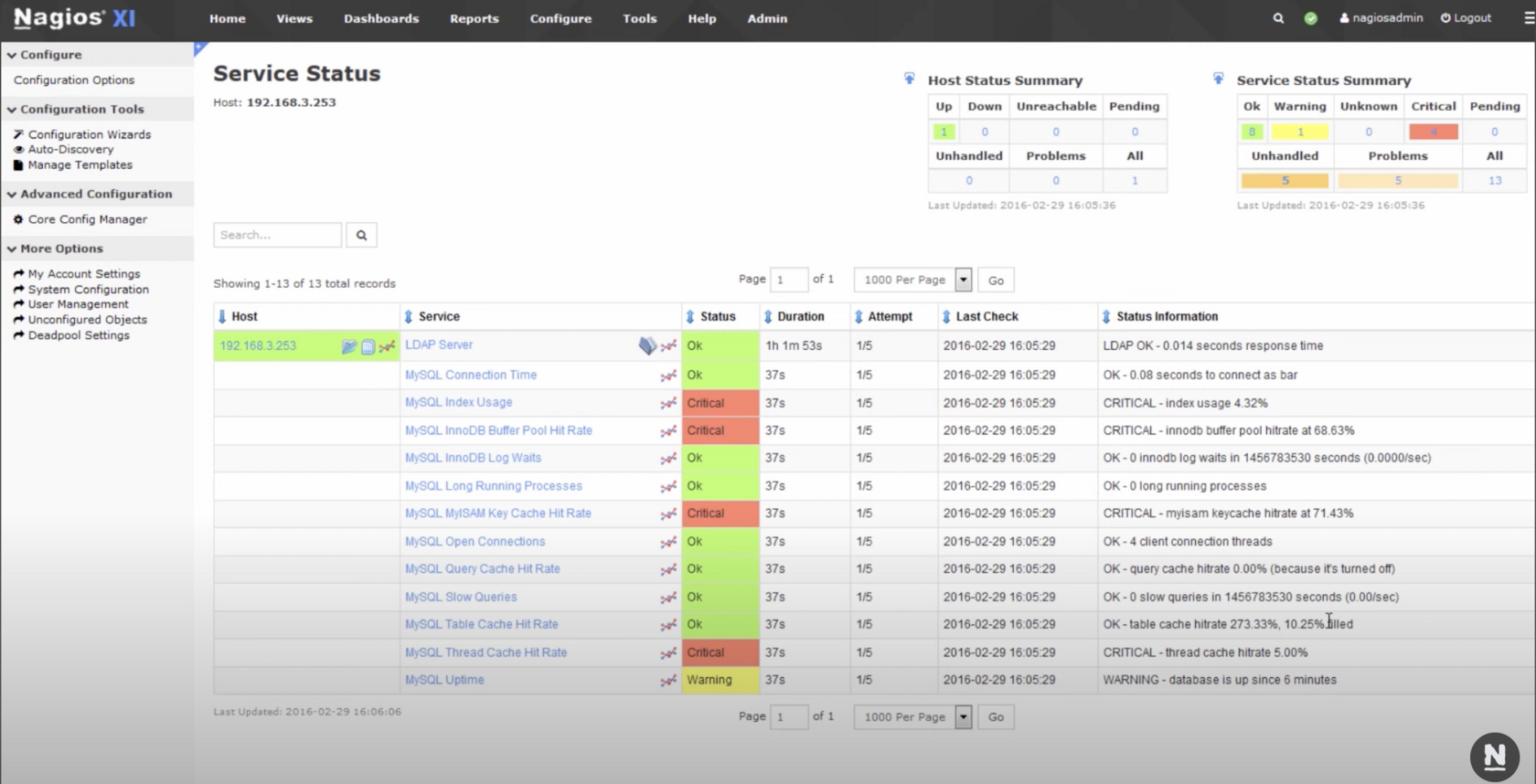Open the LDAP Server service link
Viewport: 1536px width, 784px height.
click(x=439, y=344)
